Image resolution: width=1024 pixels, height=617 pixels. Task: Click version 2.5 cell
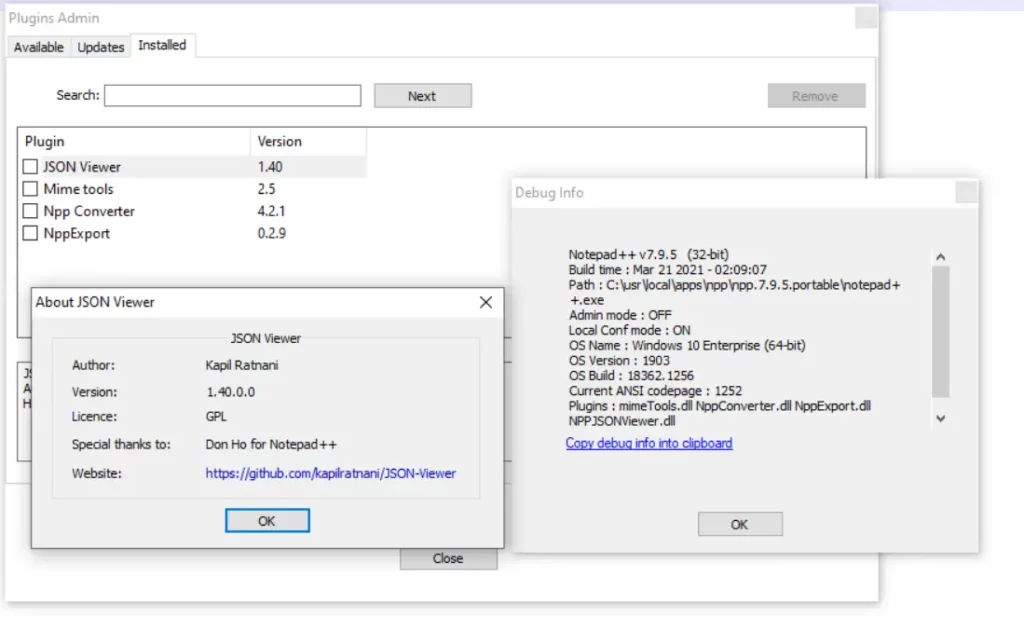coord(266,189)
